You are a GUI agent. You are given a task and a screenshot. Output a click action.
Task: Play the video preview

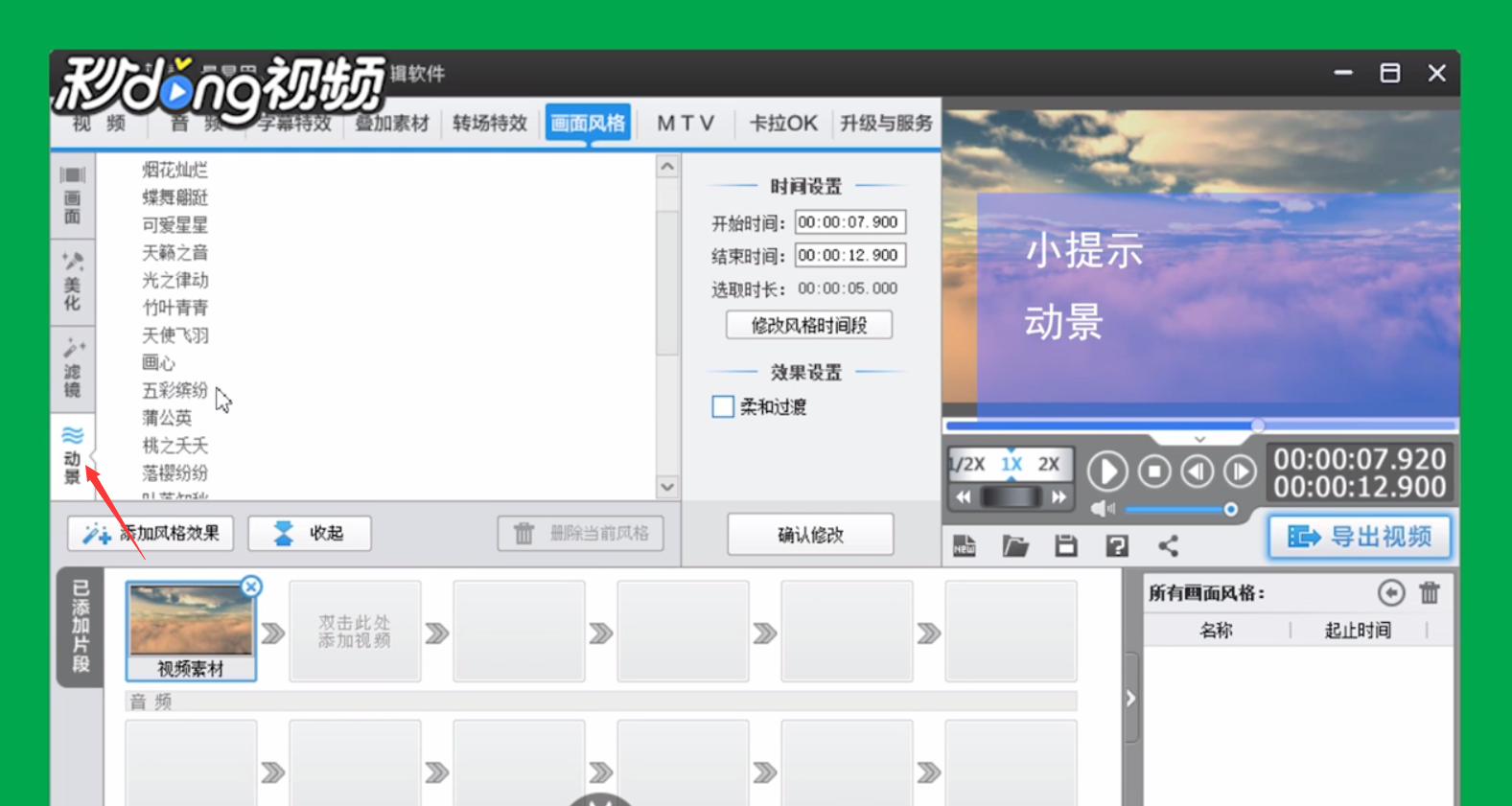coord(1106,472)
